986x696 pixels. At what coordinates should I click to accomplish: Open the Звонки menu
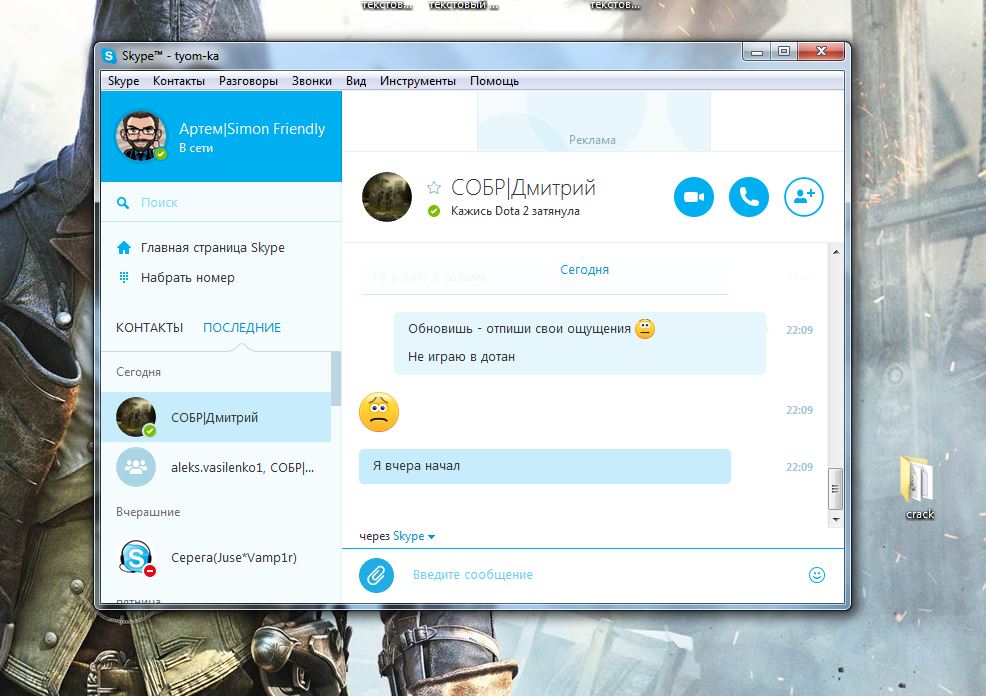(x=312, y=81)
